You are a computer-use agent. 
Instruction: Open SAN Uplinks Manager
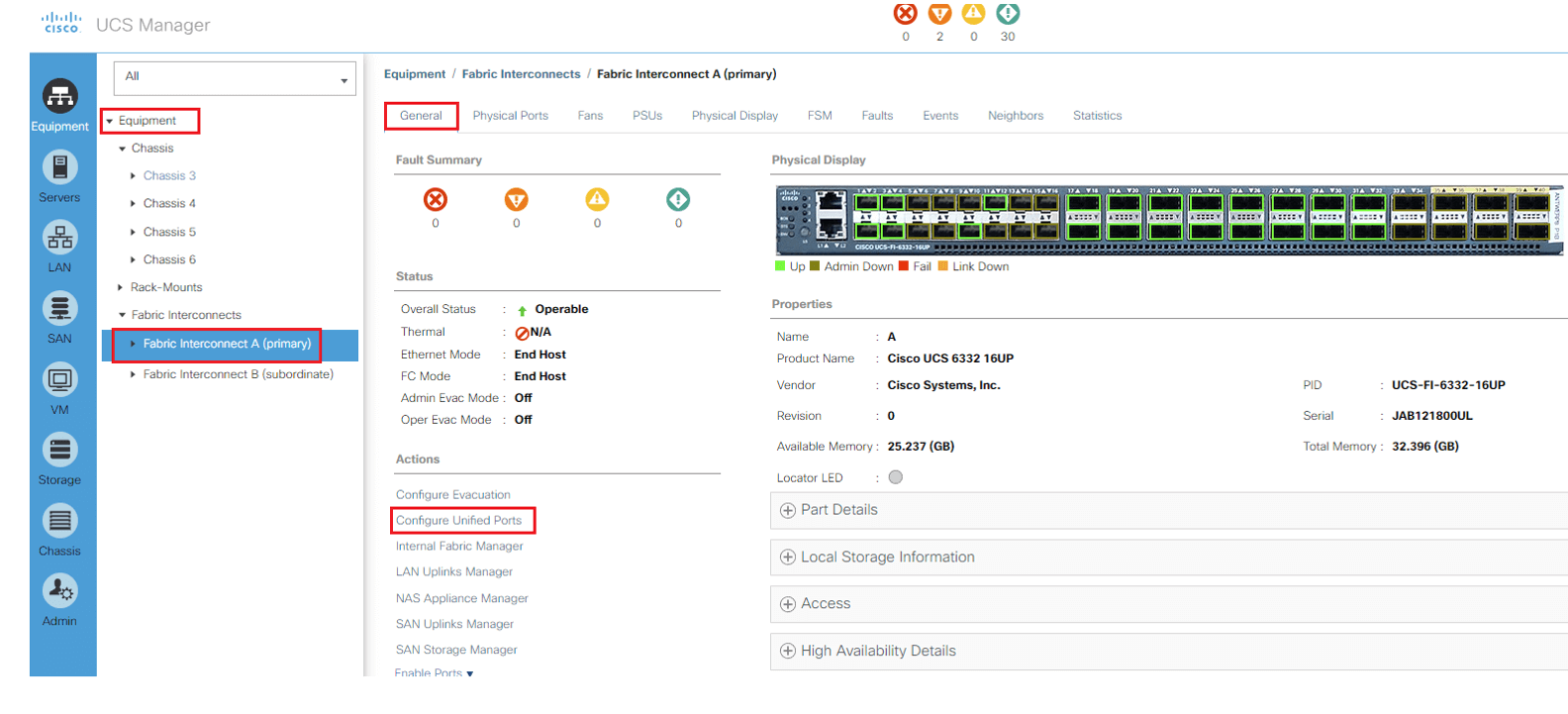tap(455, 625)
